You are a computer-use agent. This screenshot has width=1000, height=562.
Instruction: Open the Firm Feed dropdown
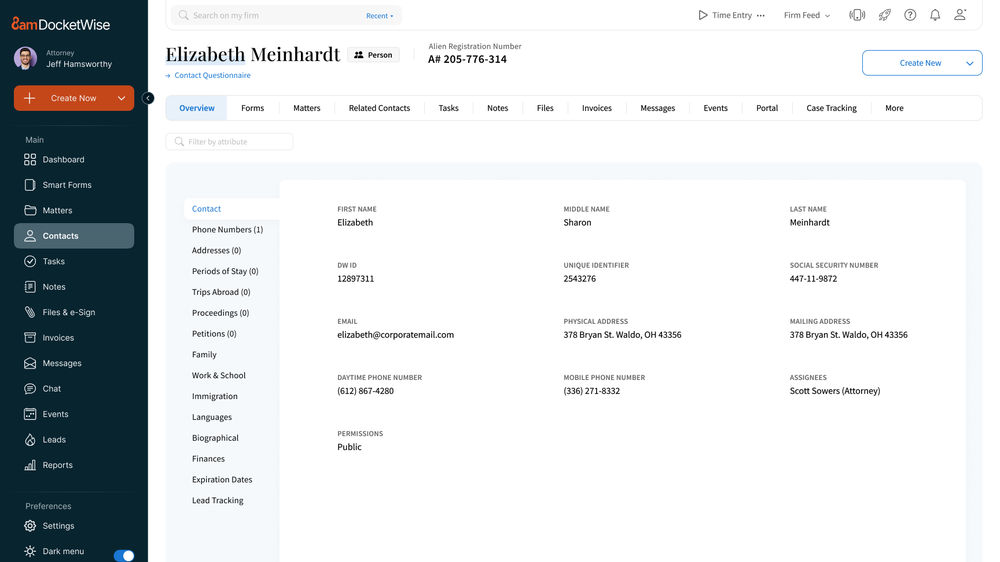(807, 15)
